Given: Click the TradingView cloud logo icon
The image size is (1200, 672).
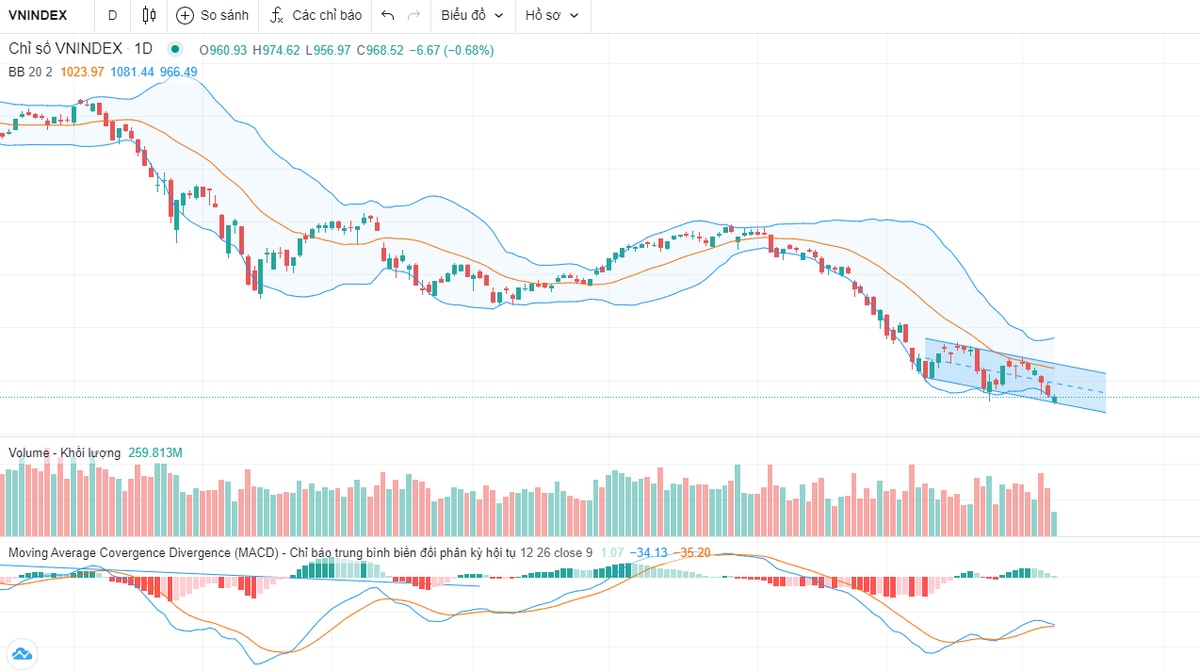Looking at the screenshot, I should pos(21,650).
